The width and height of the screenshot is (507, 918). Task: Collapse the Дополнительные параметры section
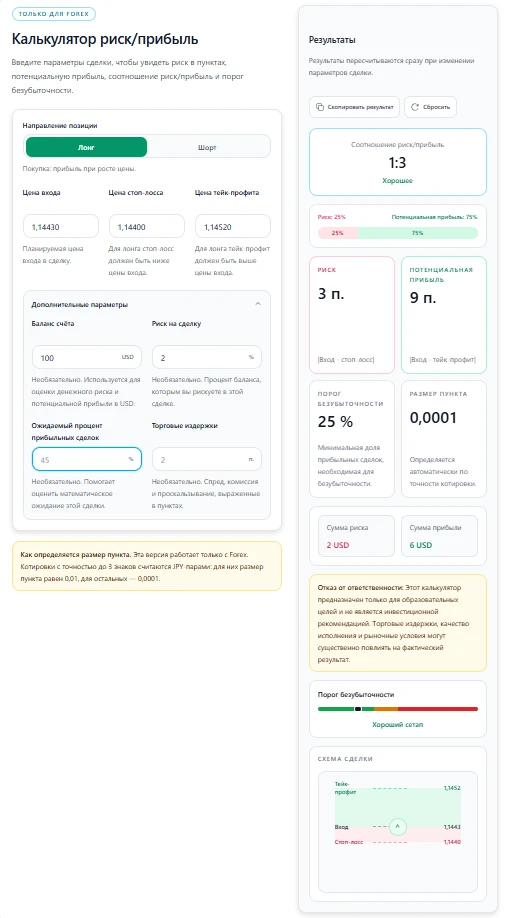(258, 304)
